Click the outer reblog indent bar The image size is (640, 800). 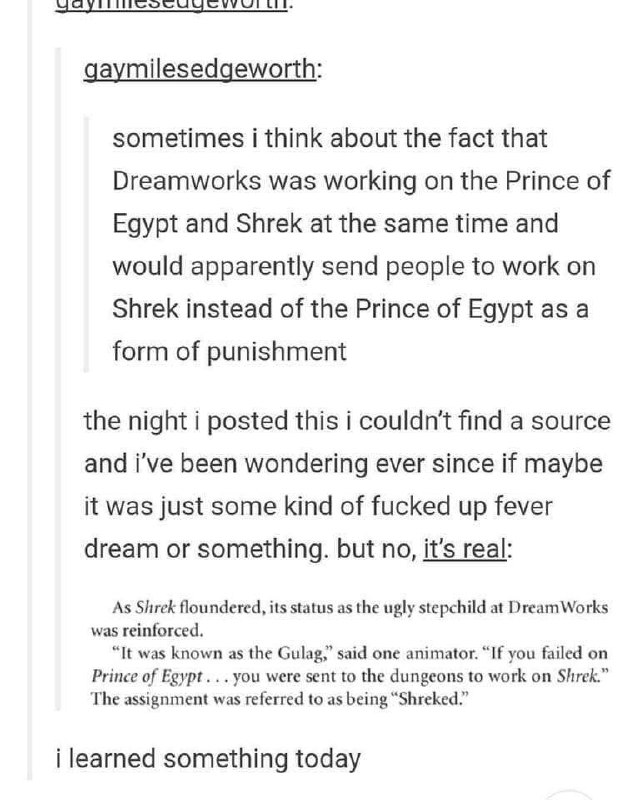(x=58, y=379)
